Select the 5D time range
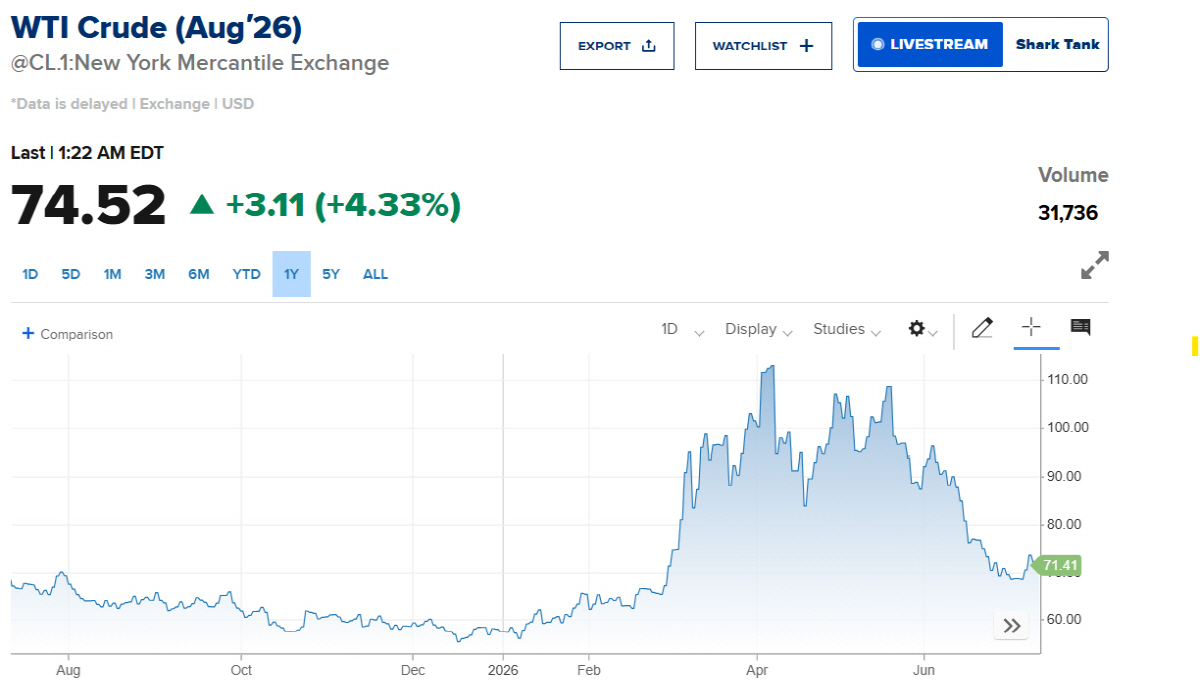This screenshot has width=1200, height=680. click(71, 274)
